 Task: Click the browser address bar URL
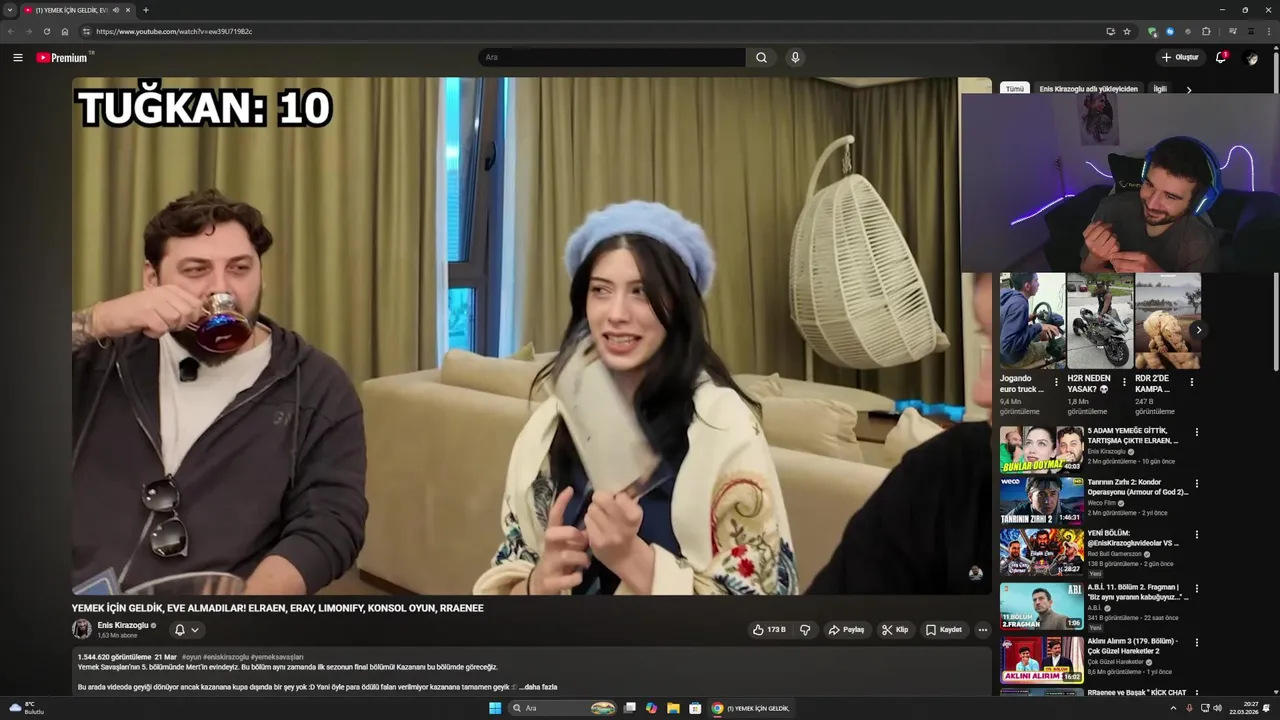[174, 31]
